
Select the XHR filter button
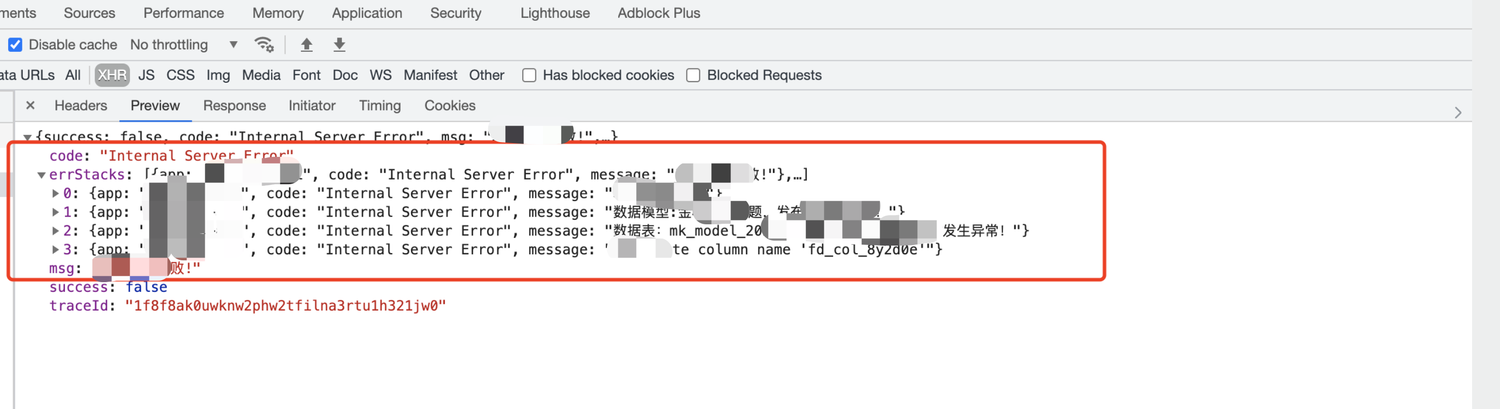[x=112, y=75]
